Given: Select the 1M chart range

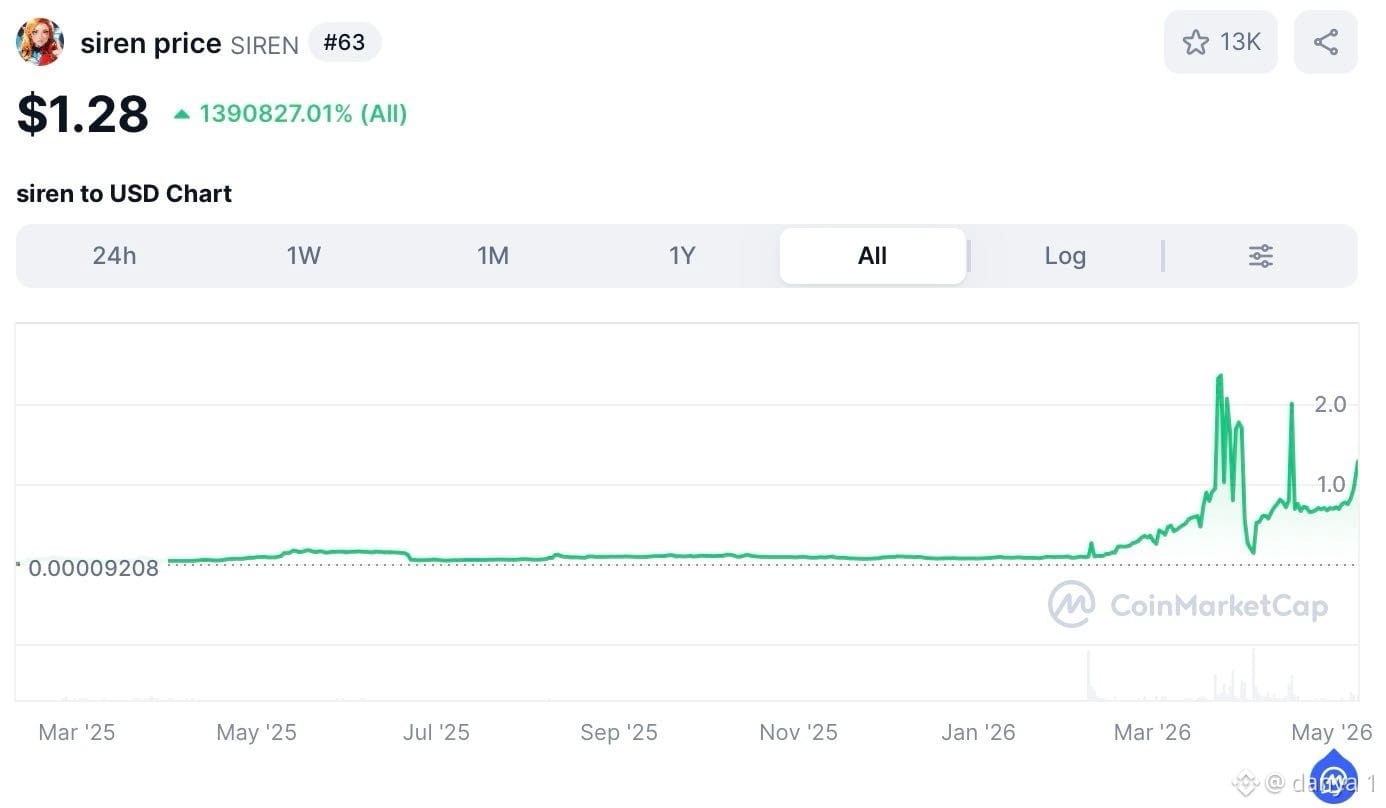Looking at the screenshot, I should click(493, 256).
